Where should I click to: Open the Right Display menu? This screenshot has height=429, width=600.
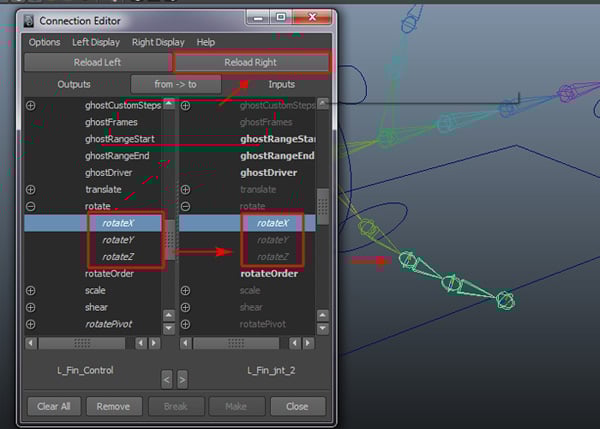[x=158, y=42]
